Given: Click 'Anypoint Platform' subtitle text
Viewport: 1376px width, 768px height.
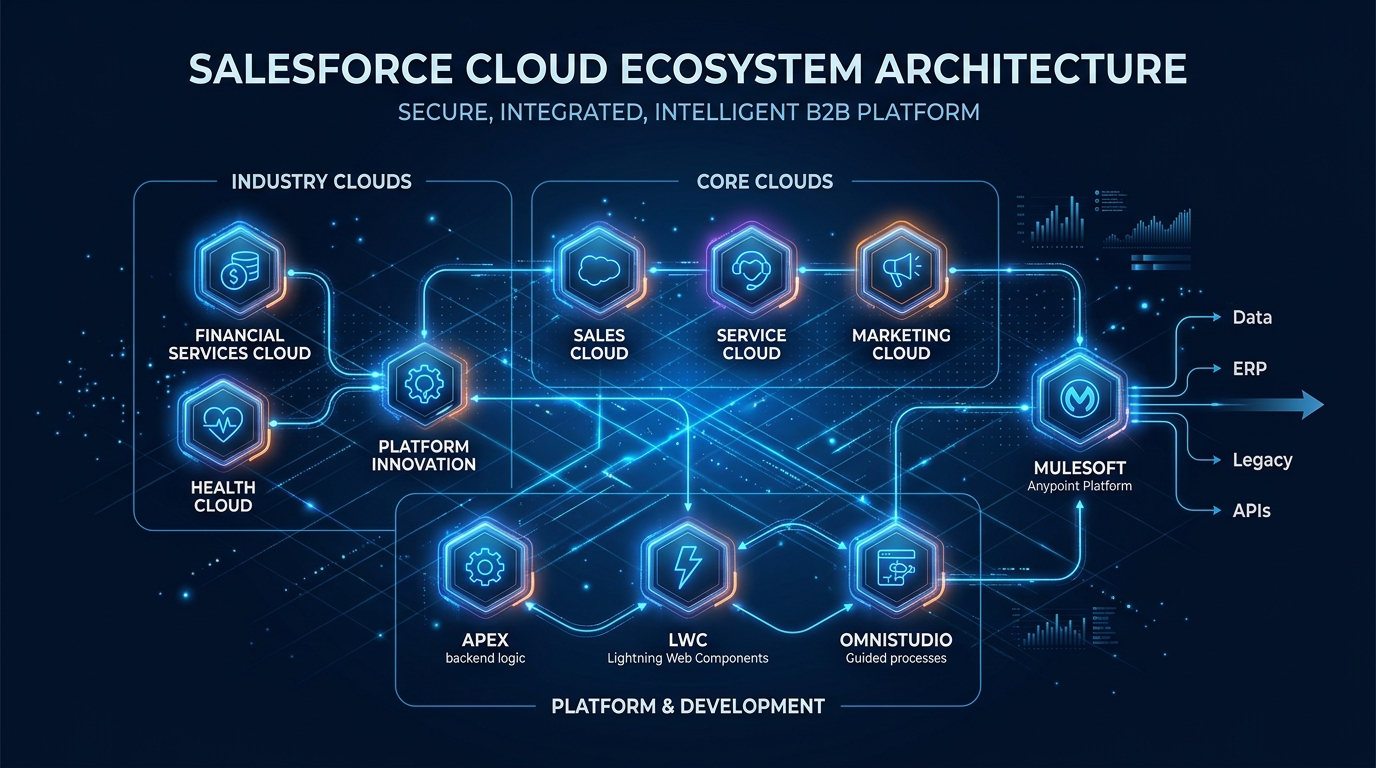Looking at the screenshot, I should [x=1078, y=486].
